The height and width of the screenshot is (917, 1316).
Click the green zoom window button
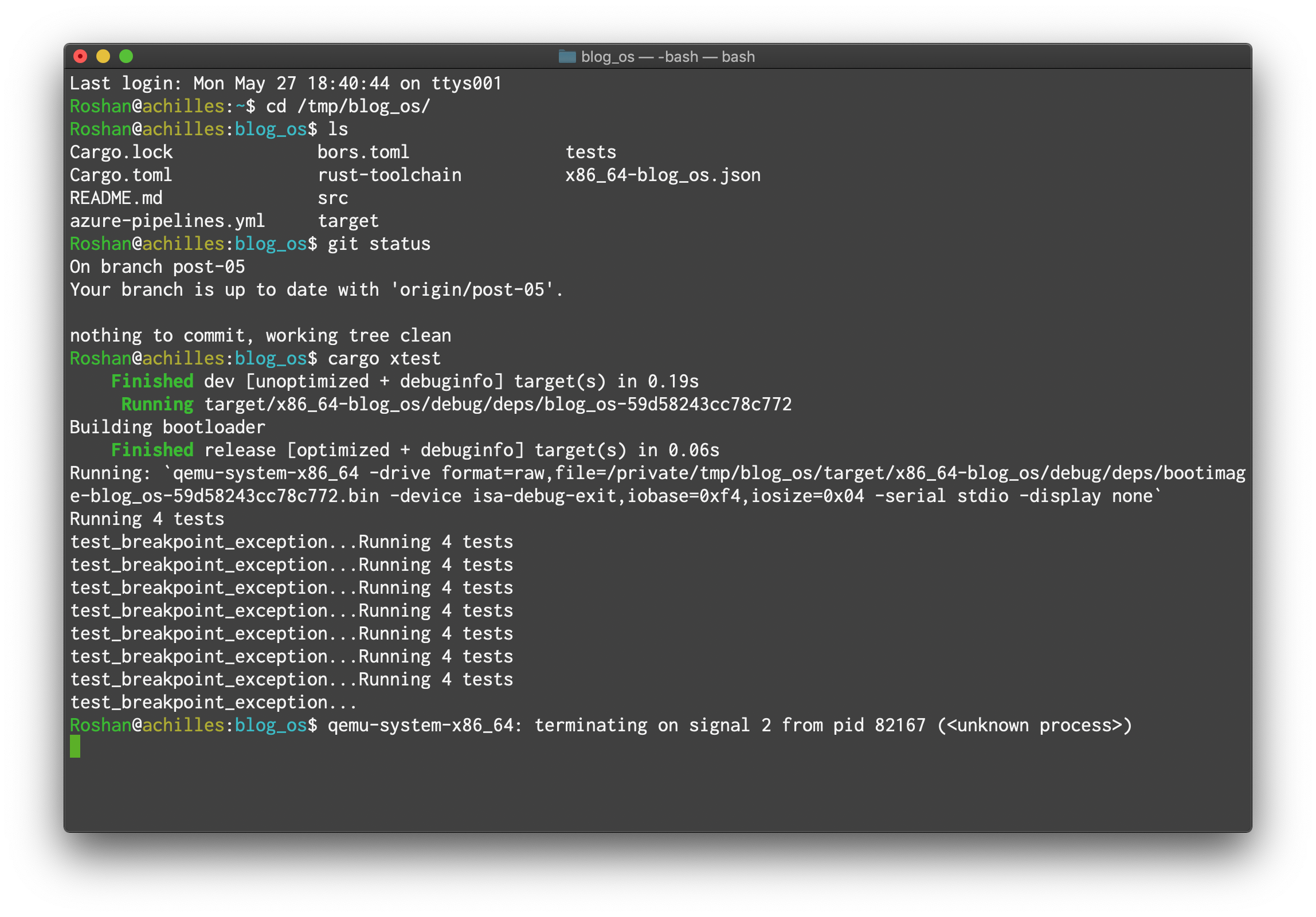coord(126,56)
